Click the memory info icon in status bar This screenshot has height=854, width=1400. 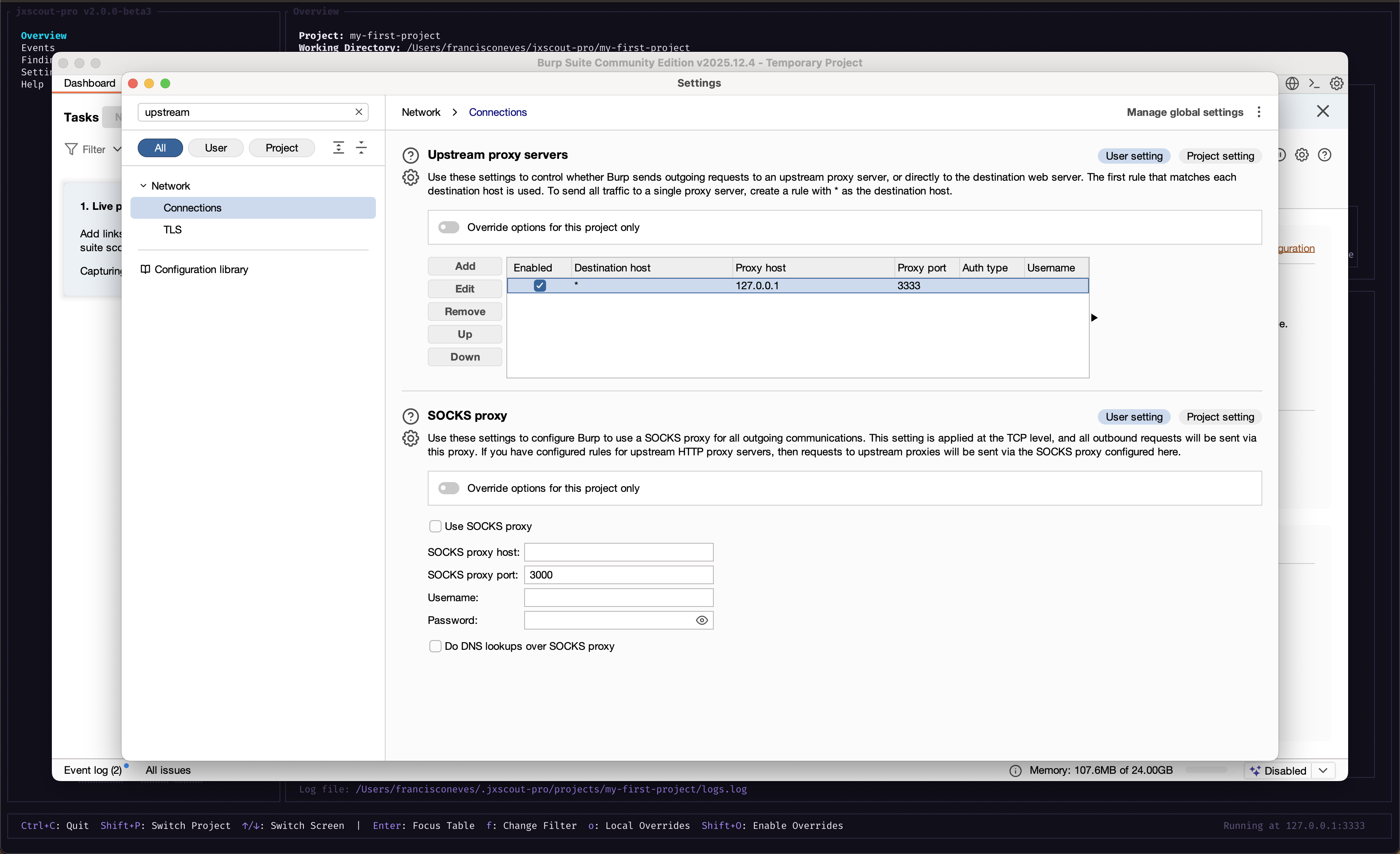click(x=1015, y=771)
